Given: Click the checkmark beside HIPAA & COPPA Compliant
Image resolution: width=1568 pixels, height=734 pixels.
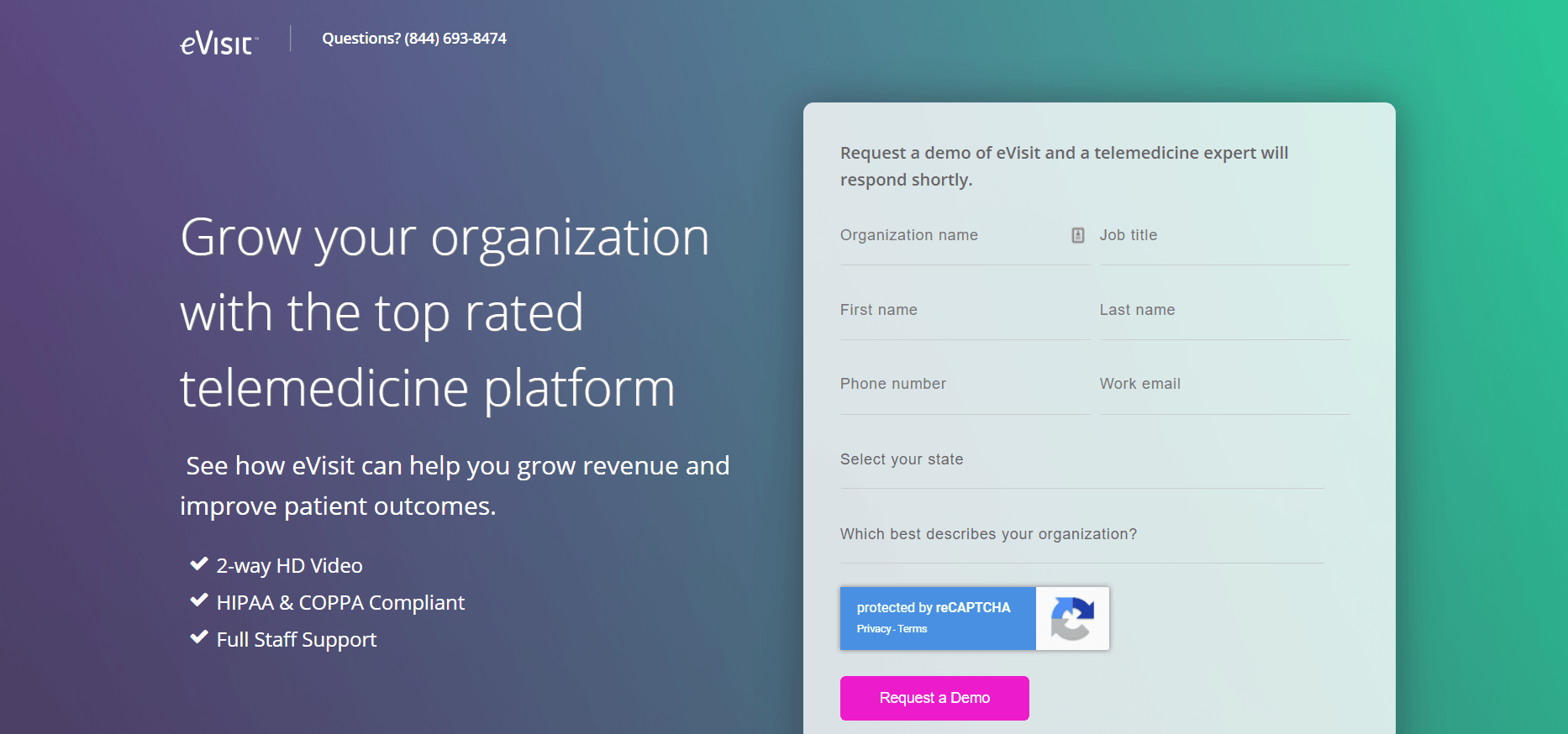Looking at the screenshot, I should pos(199,600).
